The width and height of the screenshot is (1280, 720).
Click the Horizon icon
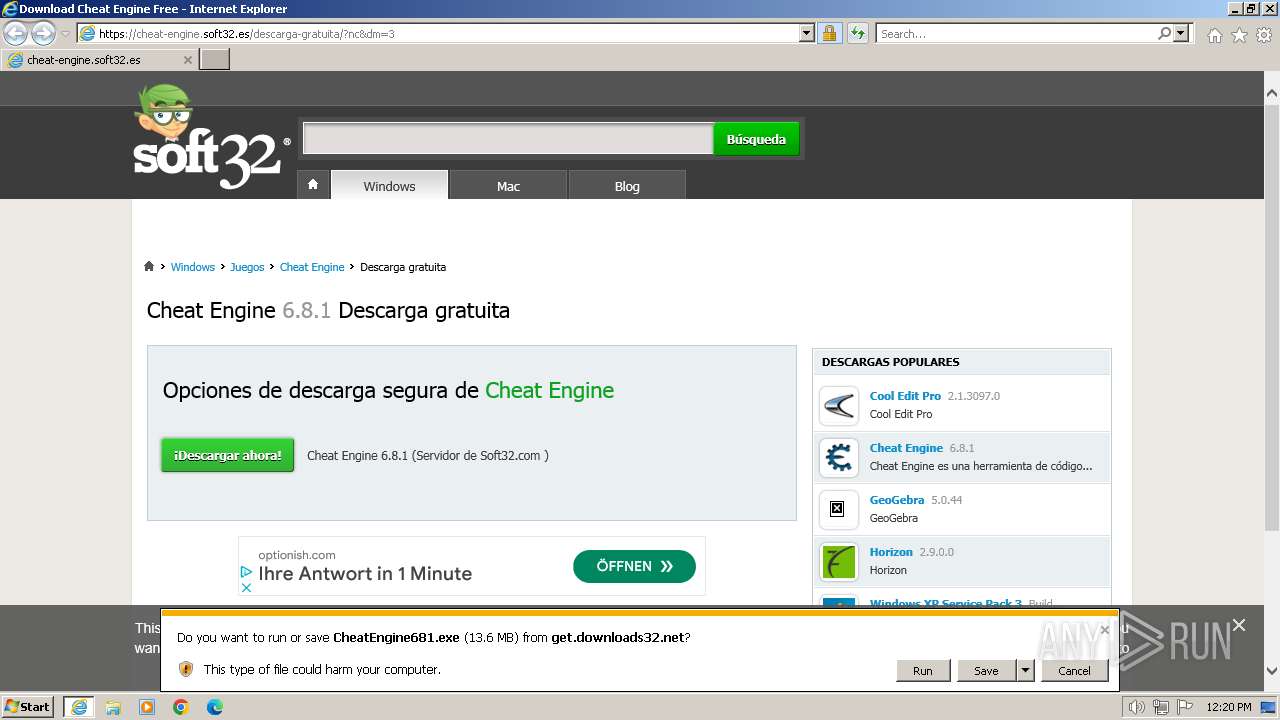839,561
